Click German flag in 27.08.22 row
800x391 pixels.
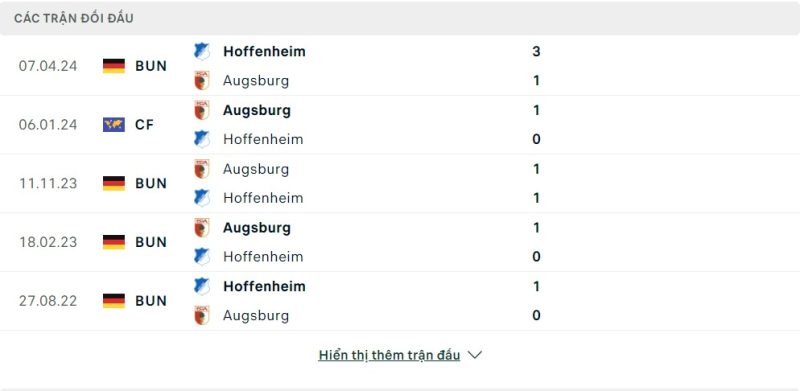tap(114, 301)
